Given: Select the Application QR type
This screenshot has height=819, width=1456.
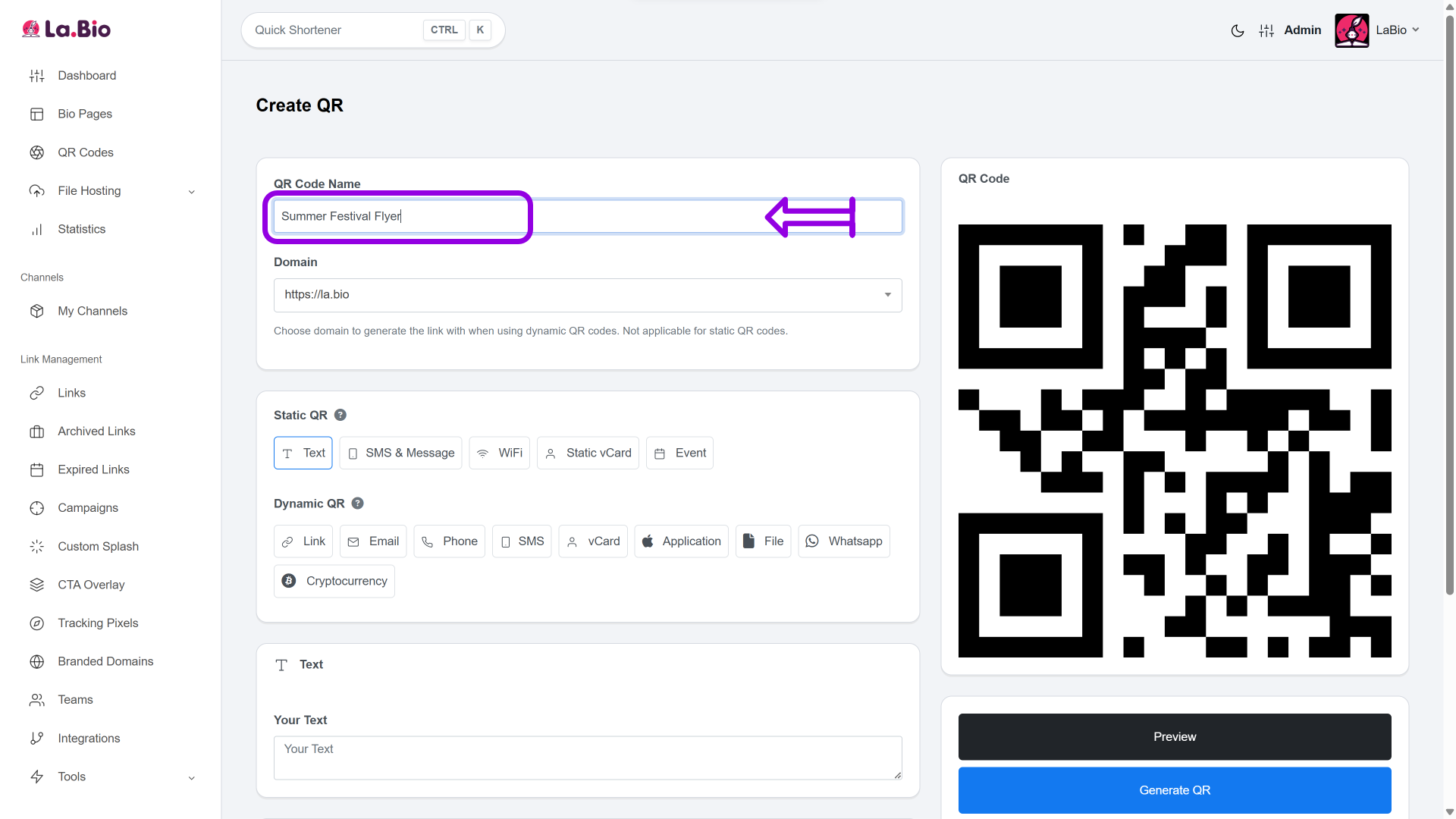Looking at the screenshot, I should [681, 541].
